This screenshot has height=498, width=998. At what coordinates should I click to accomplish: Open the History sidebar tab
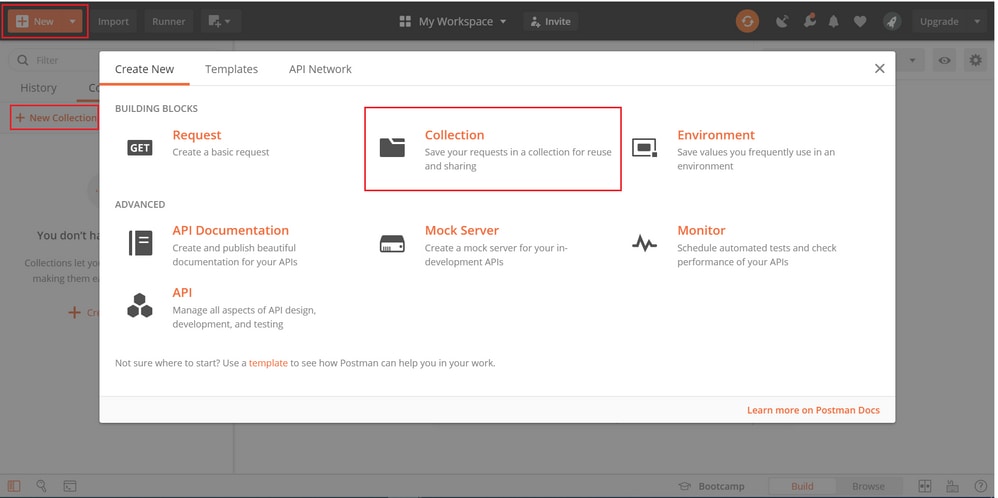pyautogui.click(x=38, y=88)
